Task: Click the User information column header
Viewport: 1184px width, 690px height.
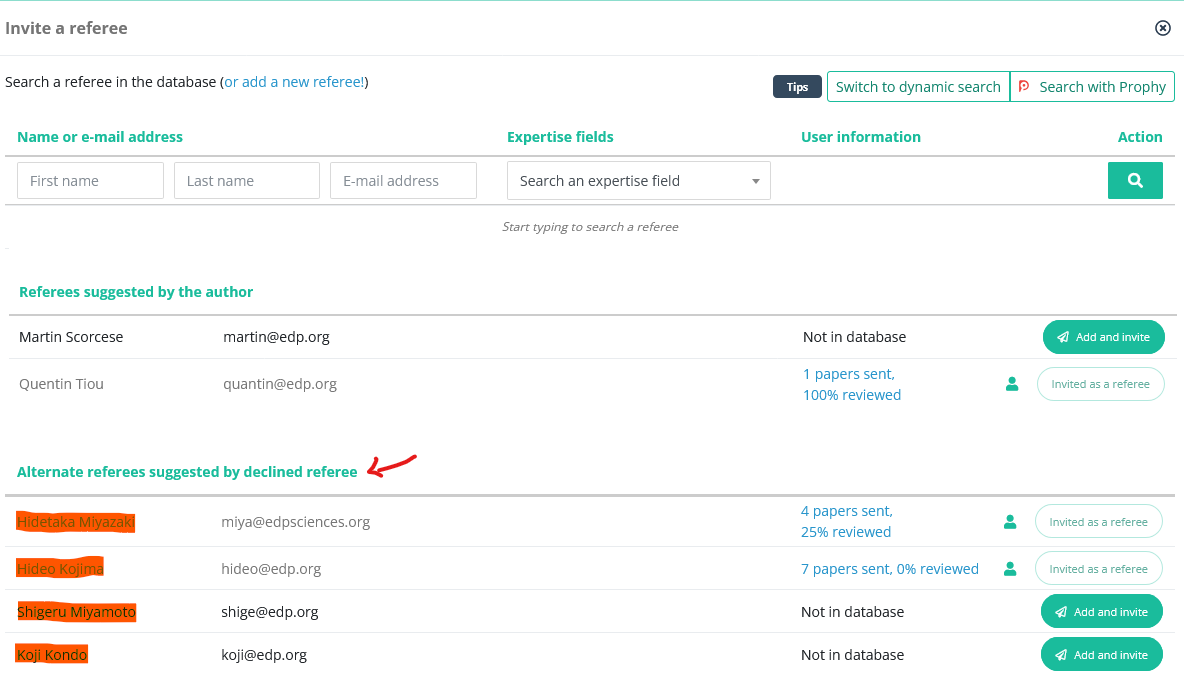Action: [x=861, y=137]
